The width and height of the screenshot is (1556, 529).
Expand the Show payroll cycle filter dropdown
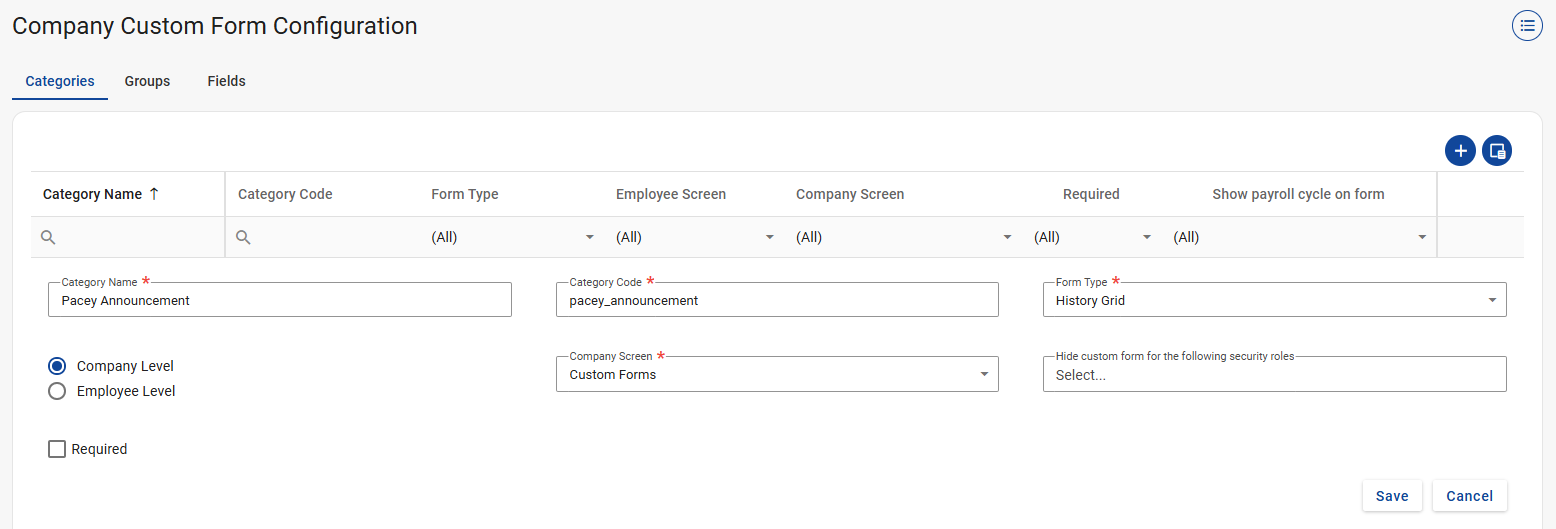point(1421,237)
